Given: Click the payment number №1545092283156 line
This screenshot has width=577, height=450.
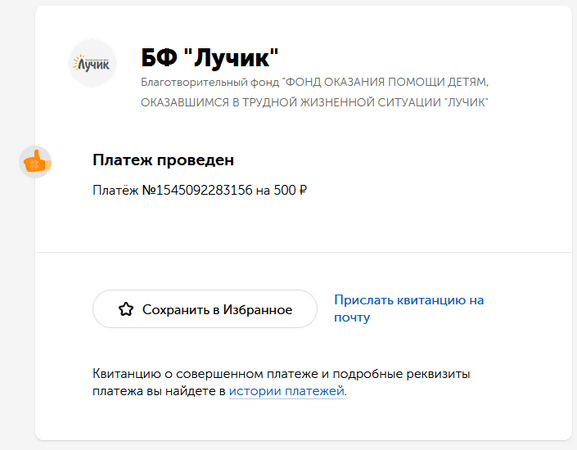Looking at the screenshot, I should click(x=200, y=190).
